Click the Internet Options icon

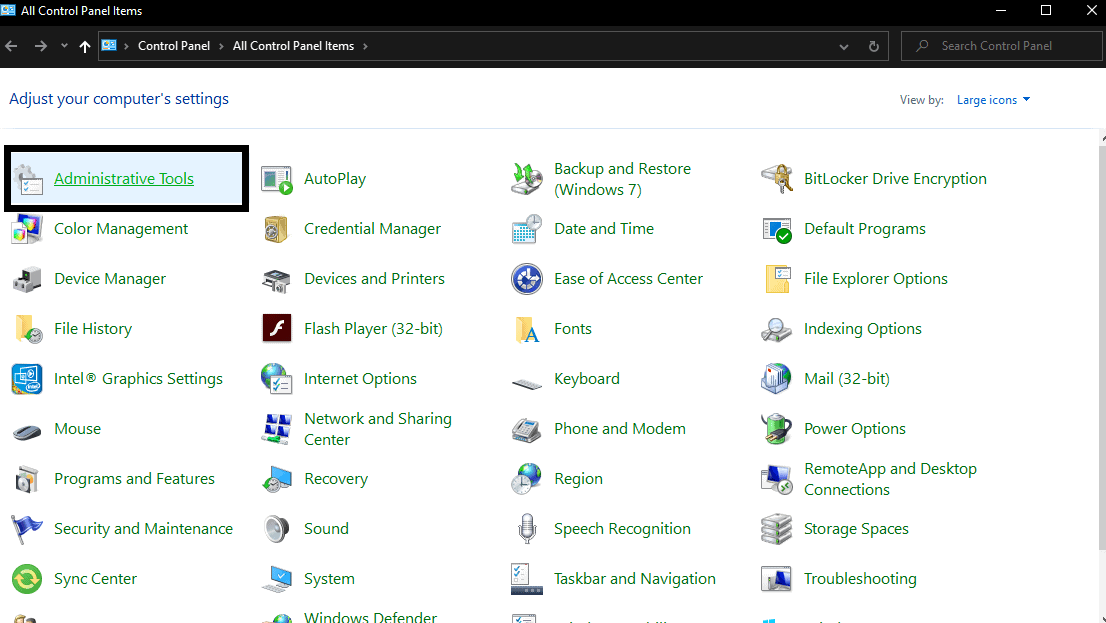[276, 380]
